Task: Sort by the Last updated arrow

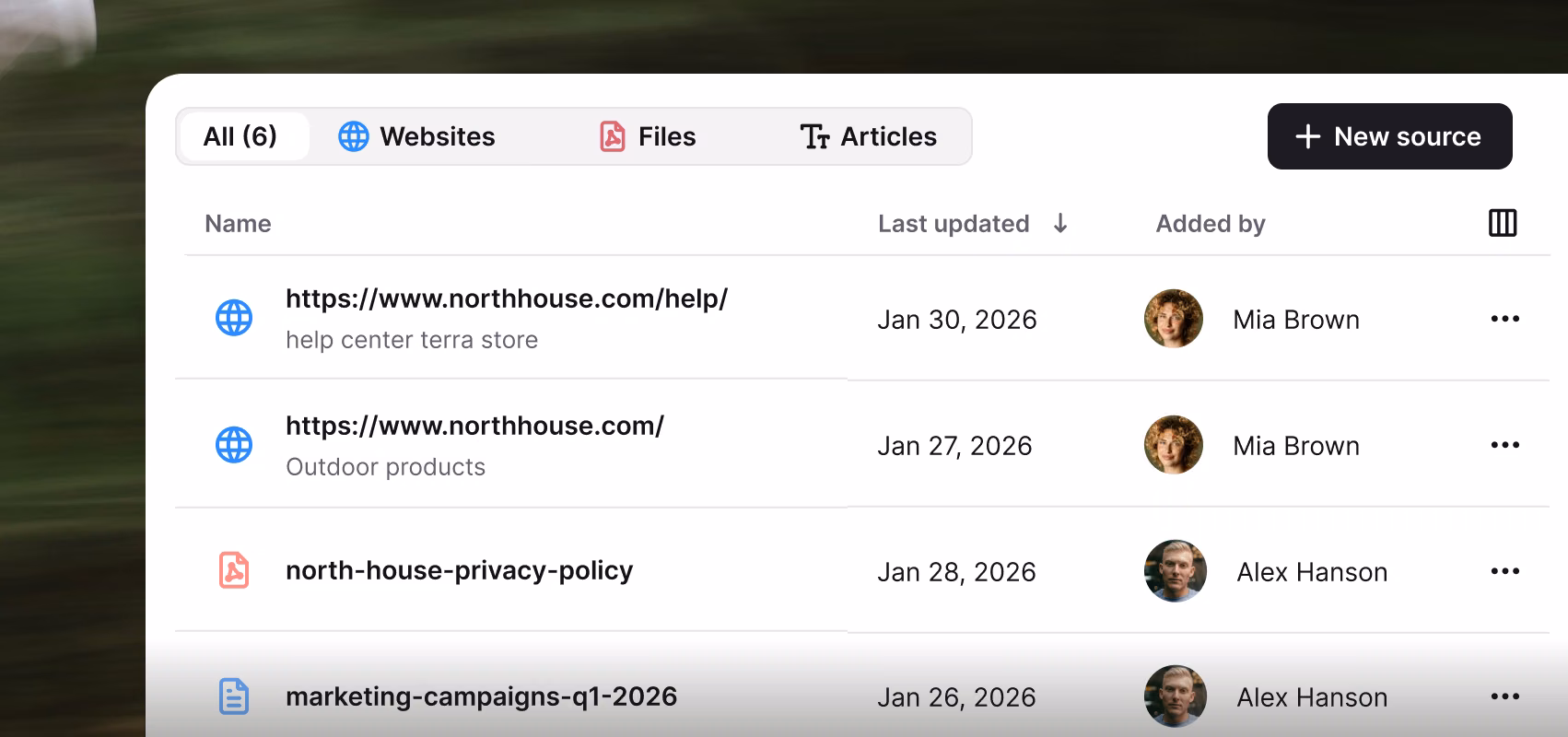Action: tap(1060, 223)
